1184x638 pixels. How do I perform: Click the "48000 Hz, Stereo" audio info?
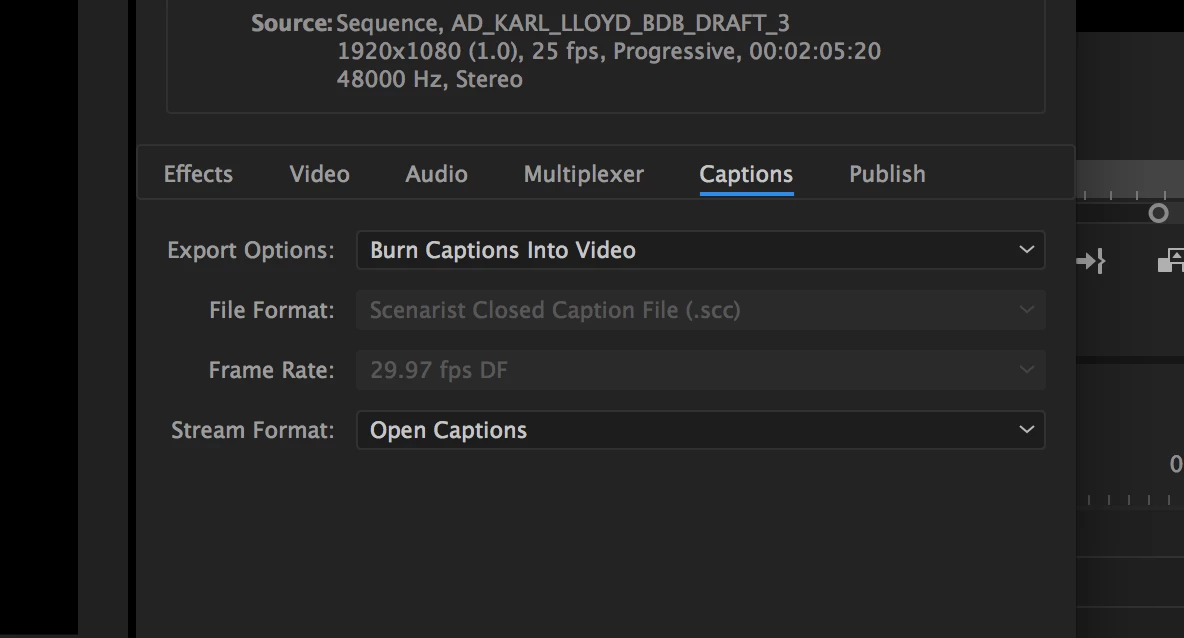(430, 79)
